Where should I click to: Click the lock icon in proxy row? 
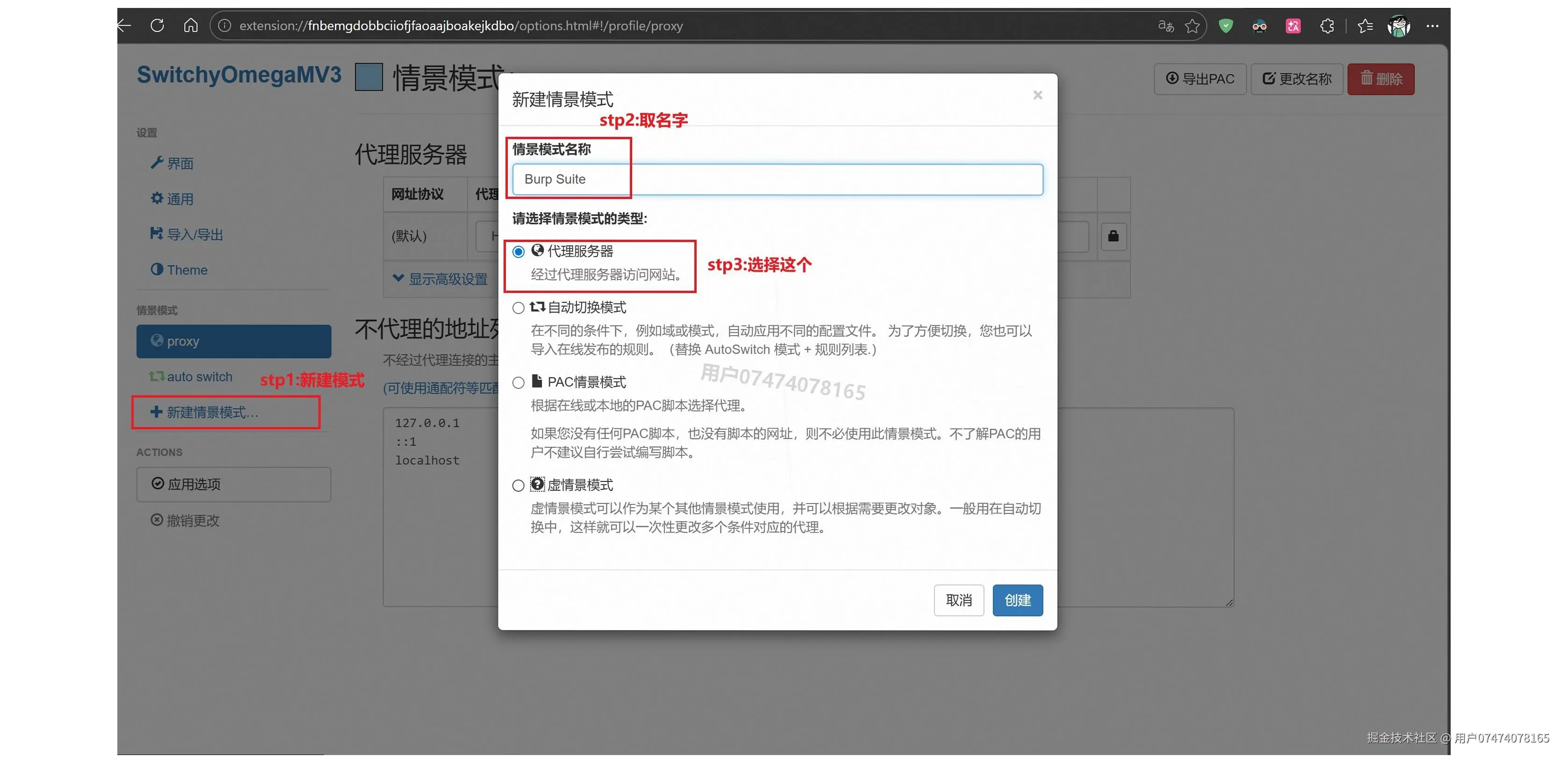click(1113, 236)
